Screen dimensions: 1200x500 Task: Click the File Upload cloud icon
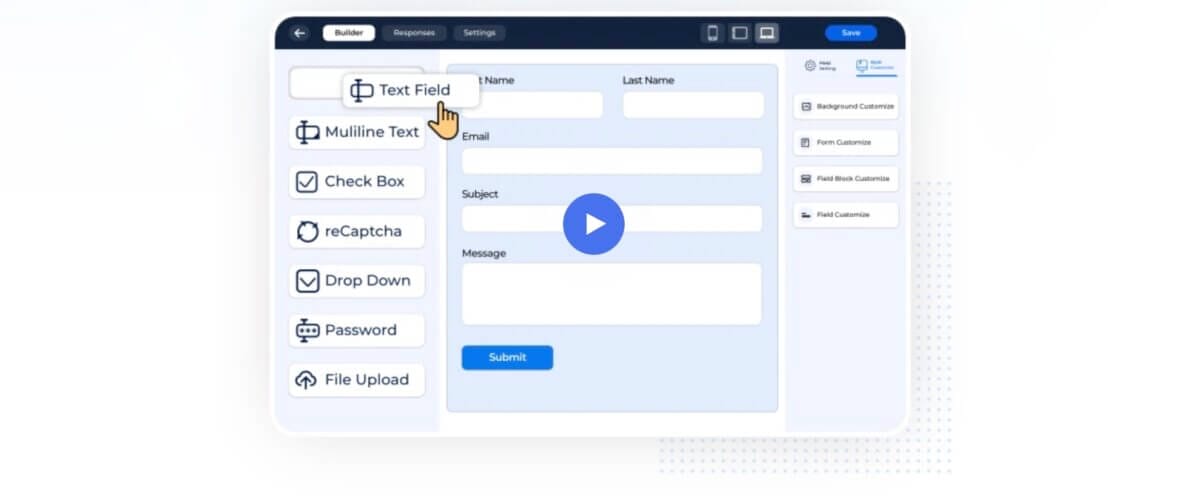click(x=307, y=380)
